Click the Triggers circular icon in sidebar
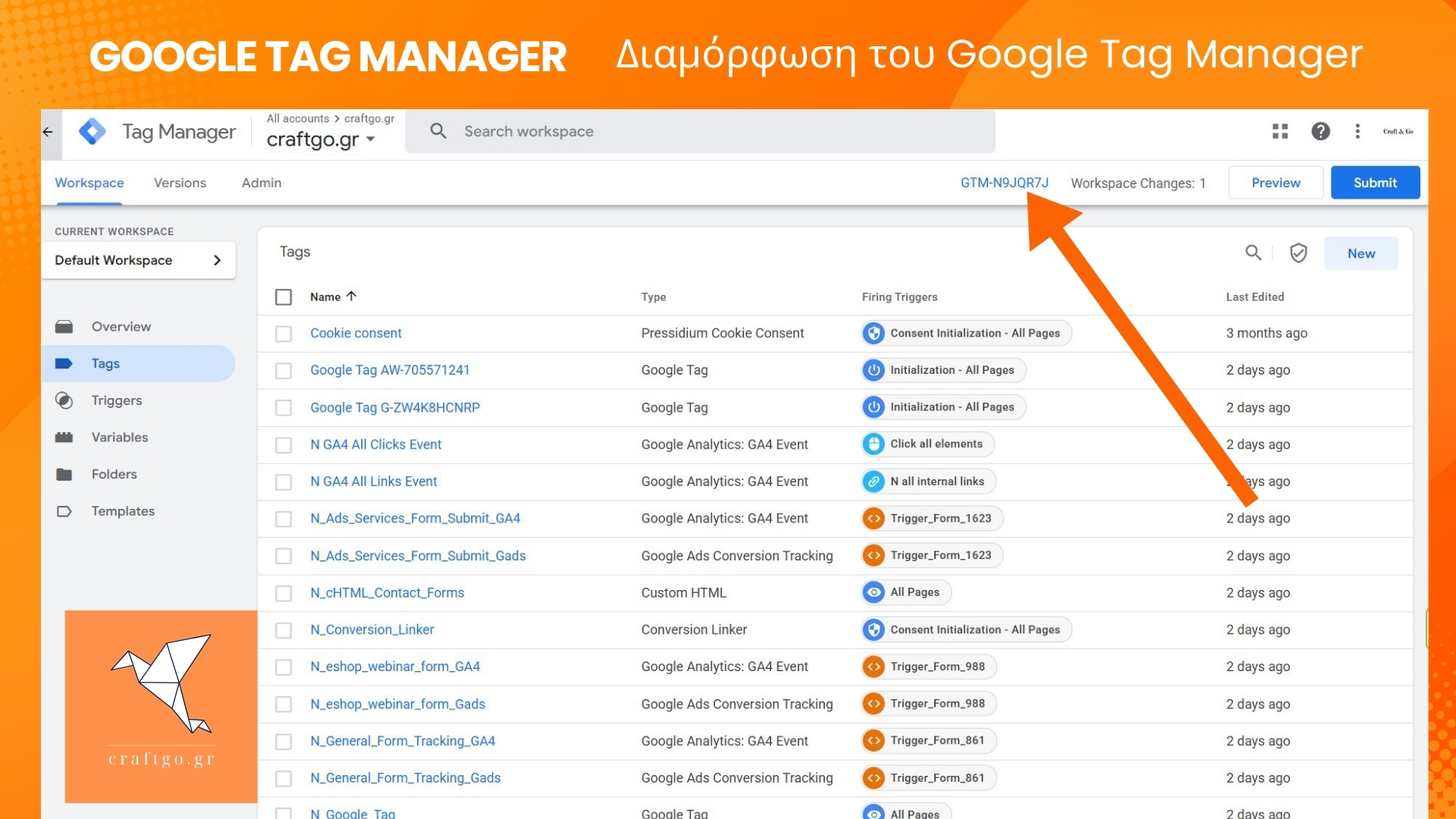Viewport: 1456px width, 819px height. tap(64, 400)
